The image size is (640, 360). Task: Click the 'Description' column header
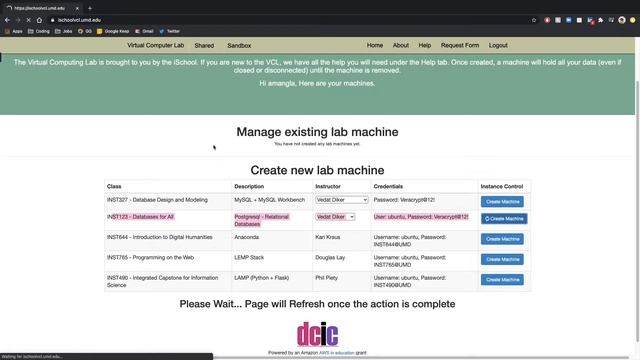point(249,187)
